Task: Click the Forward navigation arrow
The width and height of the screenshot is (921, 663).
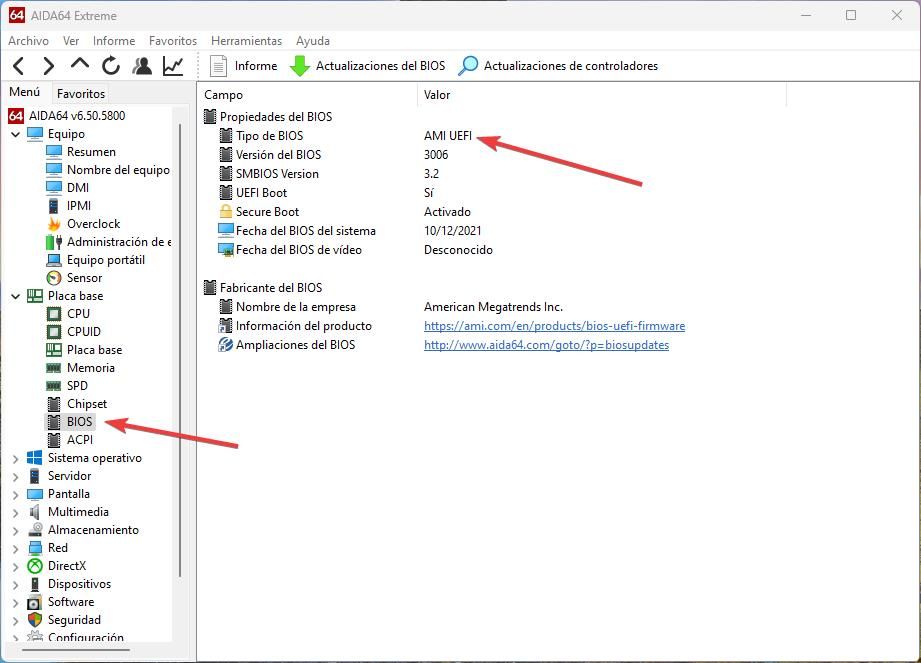Action: [49, 66]
